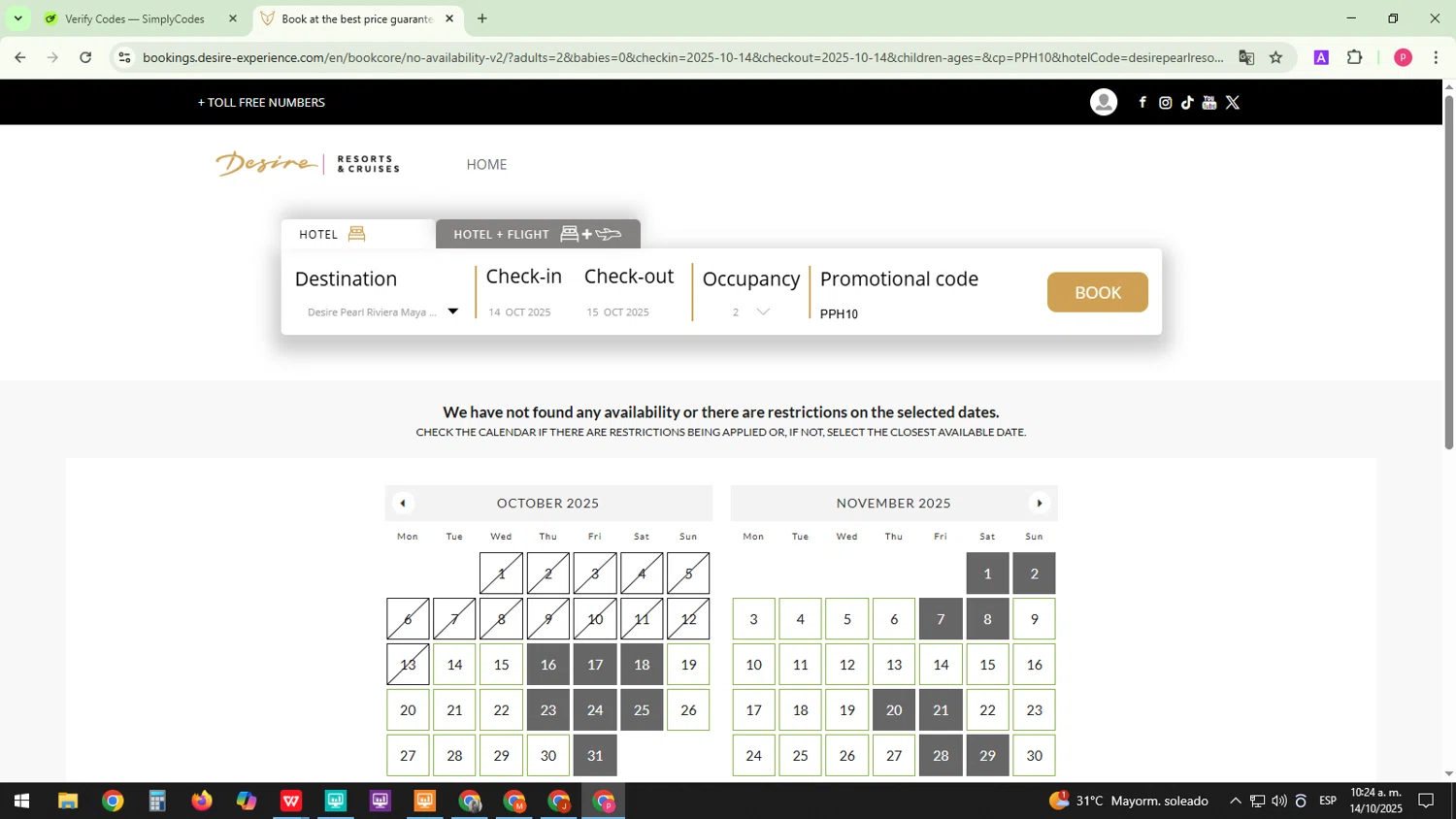The image size is (1456, 819).
Task: Open the browser extensions puzzle icon
Action: [1355, 57]
